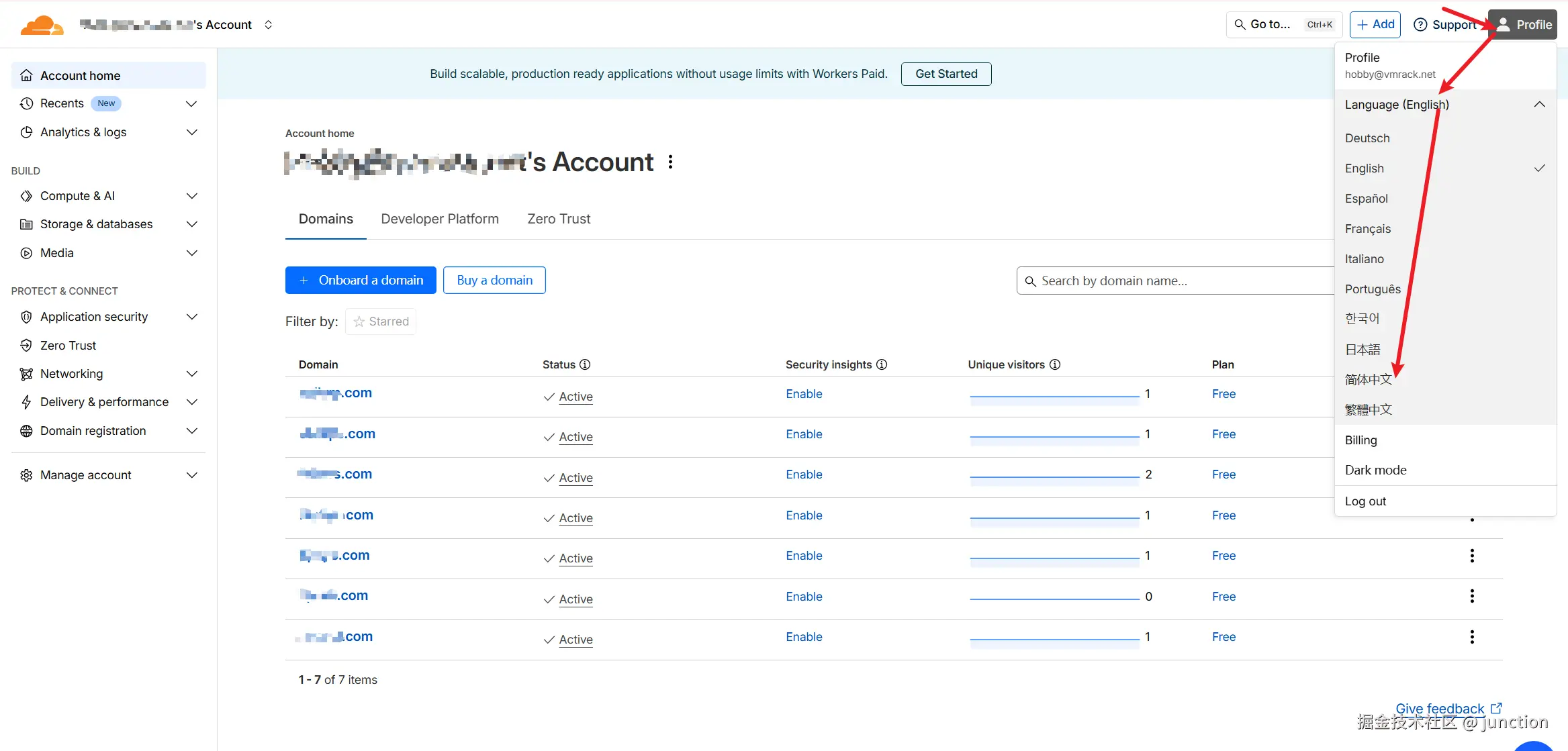Choose Log out from profile menu

pos(1365,501)
